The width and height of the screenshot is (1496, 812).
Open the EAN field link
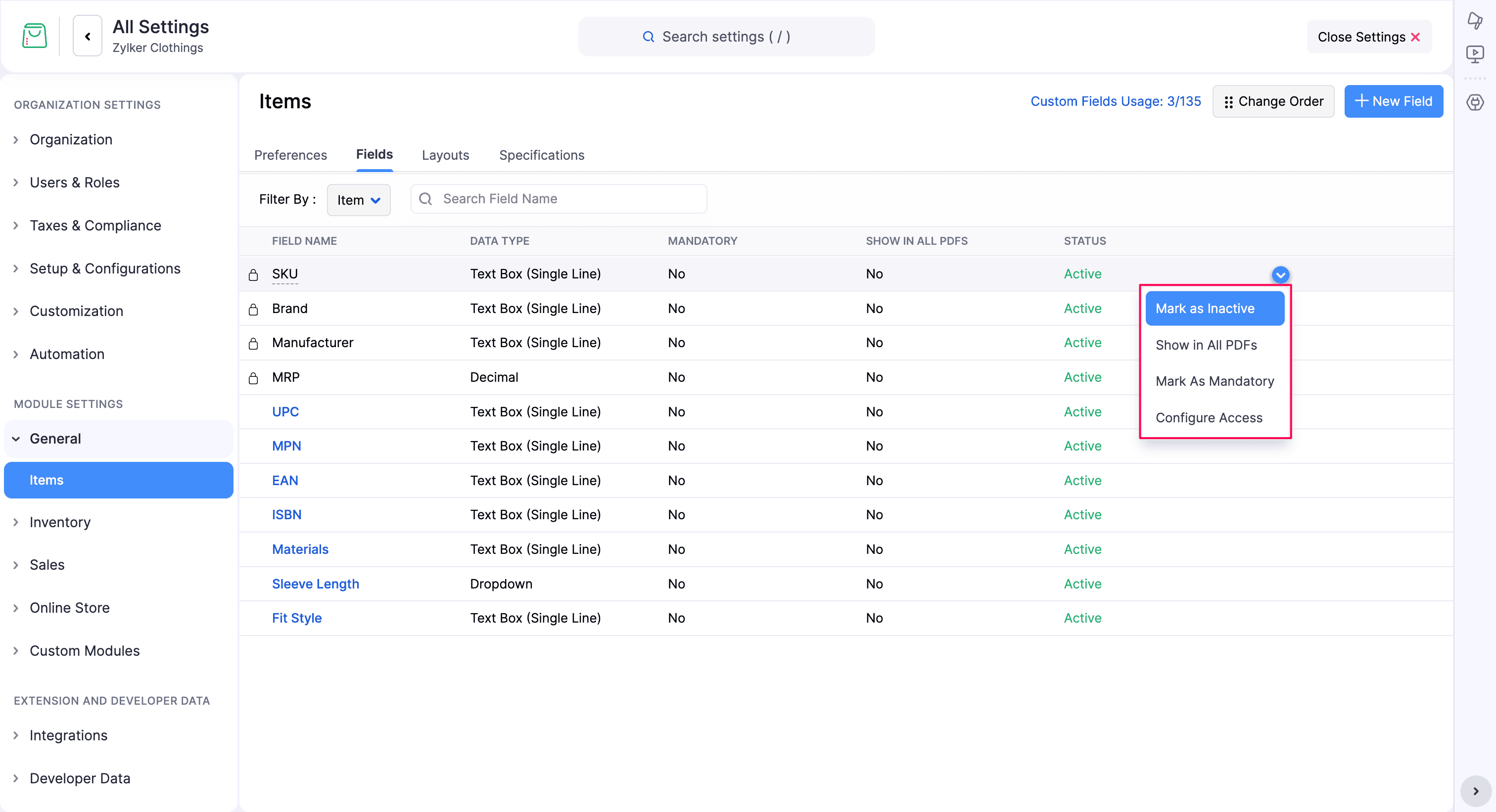point(284,481)
